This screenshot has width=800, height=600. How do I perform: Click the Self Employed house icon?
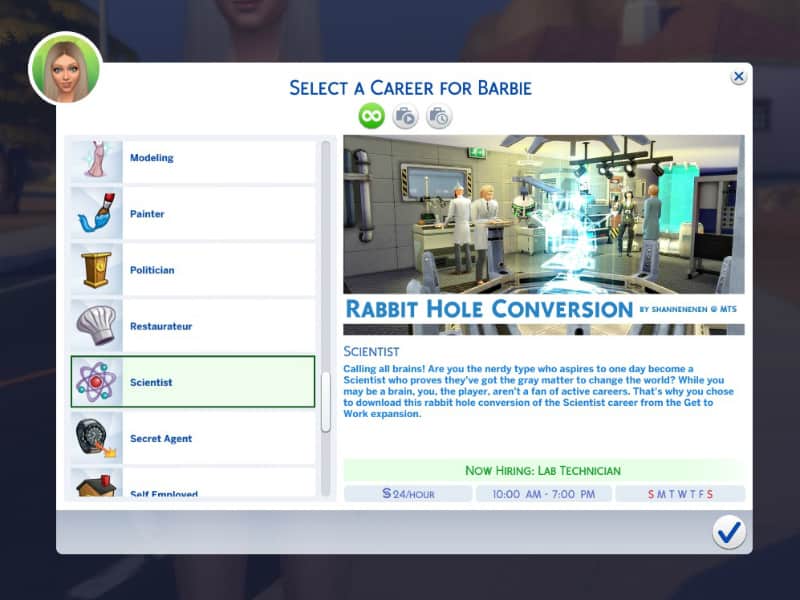coord(96,486)
